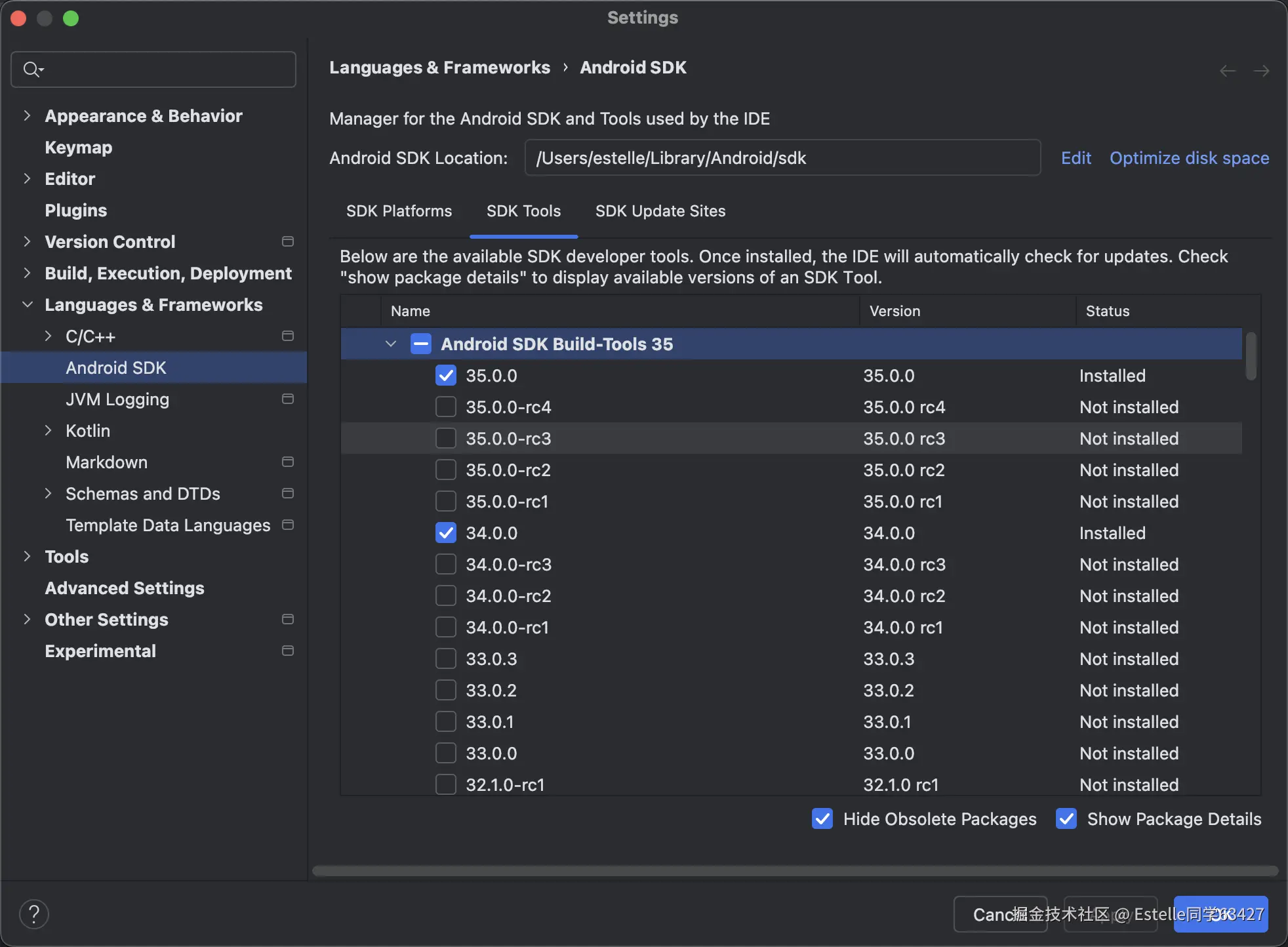This screenshot has height=947, width=1288.
Task: Click the back navigation arrow
Action: (x=1228, y=70)
